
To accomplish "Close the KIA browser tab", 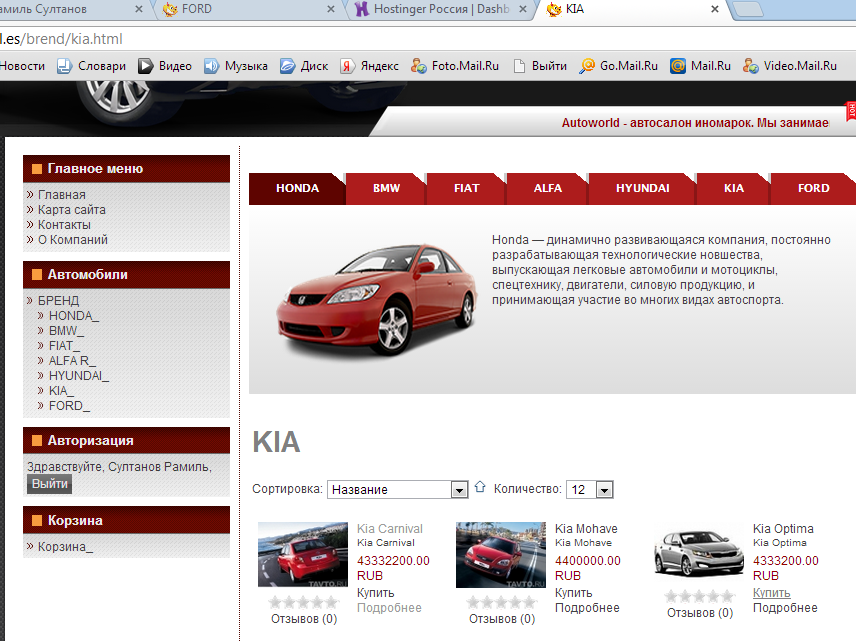I will 714,9.
